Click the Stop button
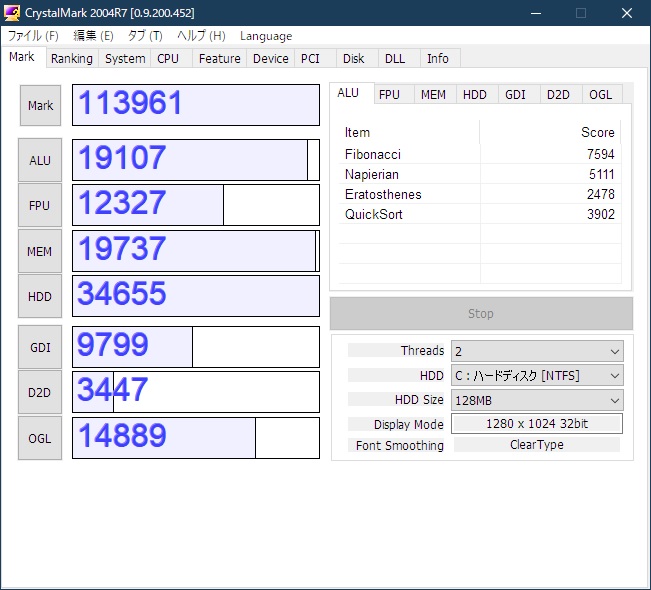Screen dimensions: 651x590 pyautogui.click(x=481, y=313)
